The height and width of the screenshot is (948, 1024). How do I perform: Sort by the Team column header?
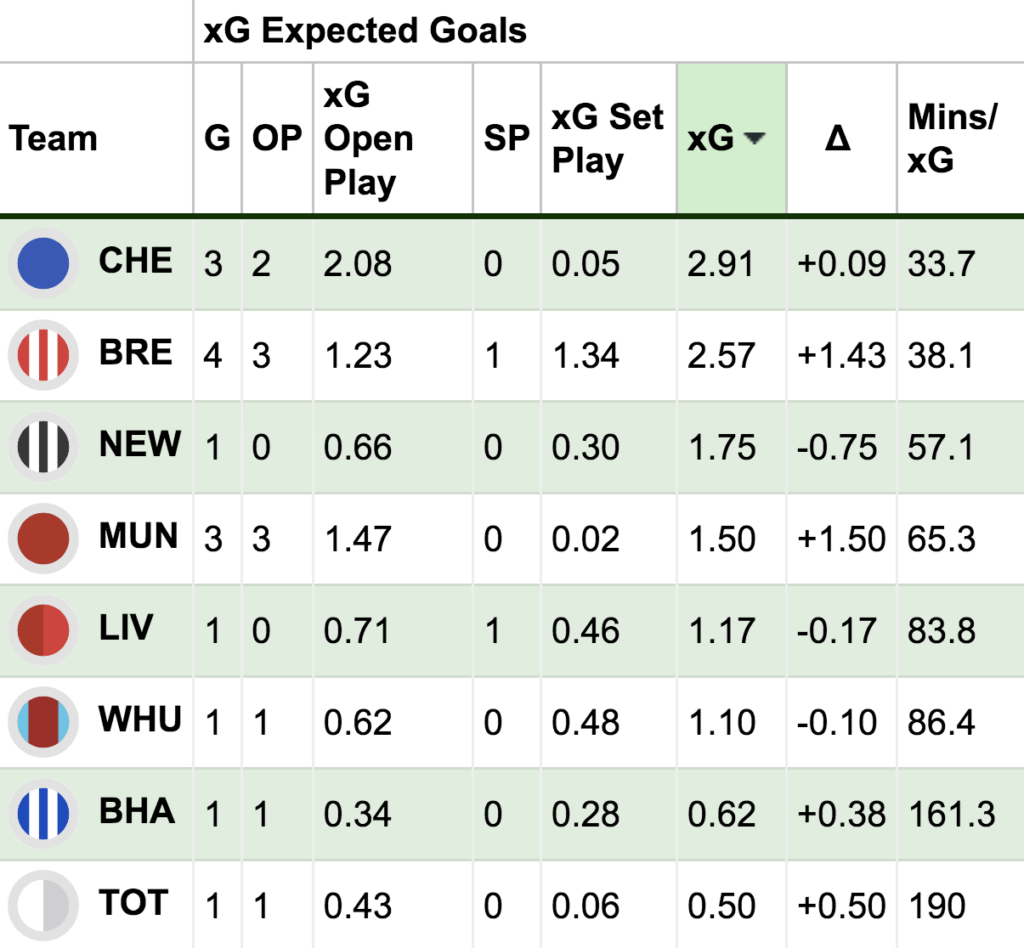point(54,139)
